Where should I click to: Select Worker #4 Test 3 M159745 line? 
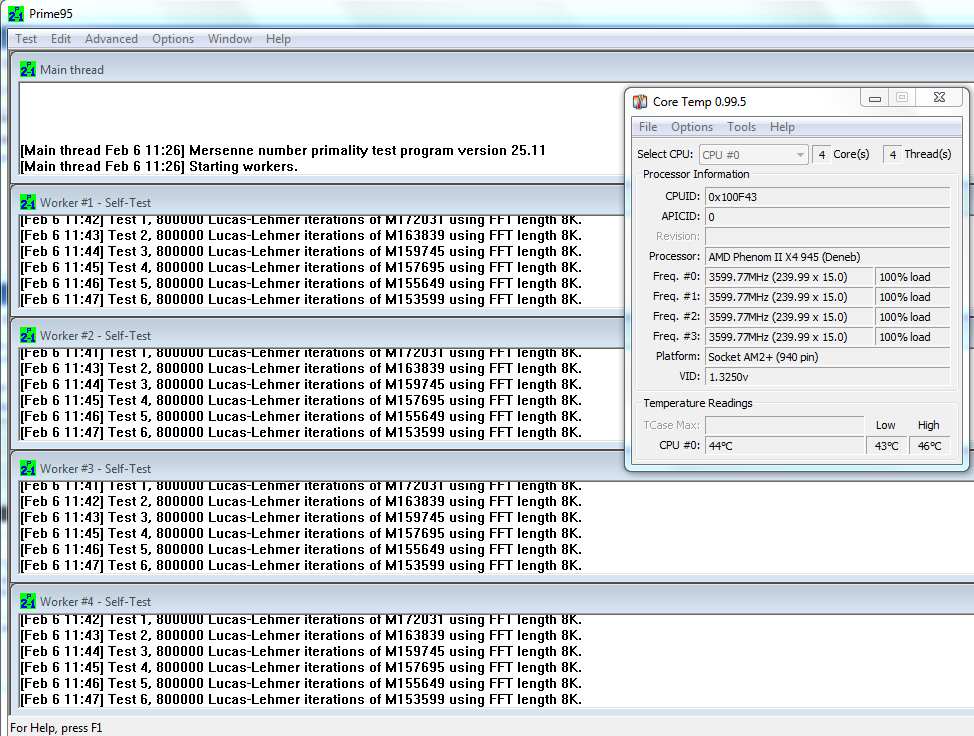[x=301, y=652]
